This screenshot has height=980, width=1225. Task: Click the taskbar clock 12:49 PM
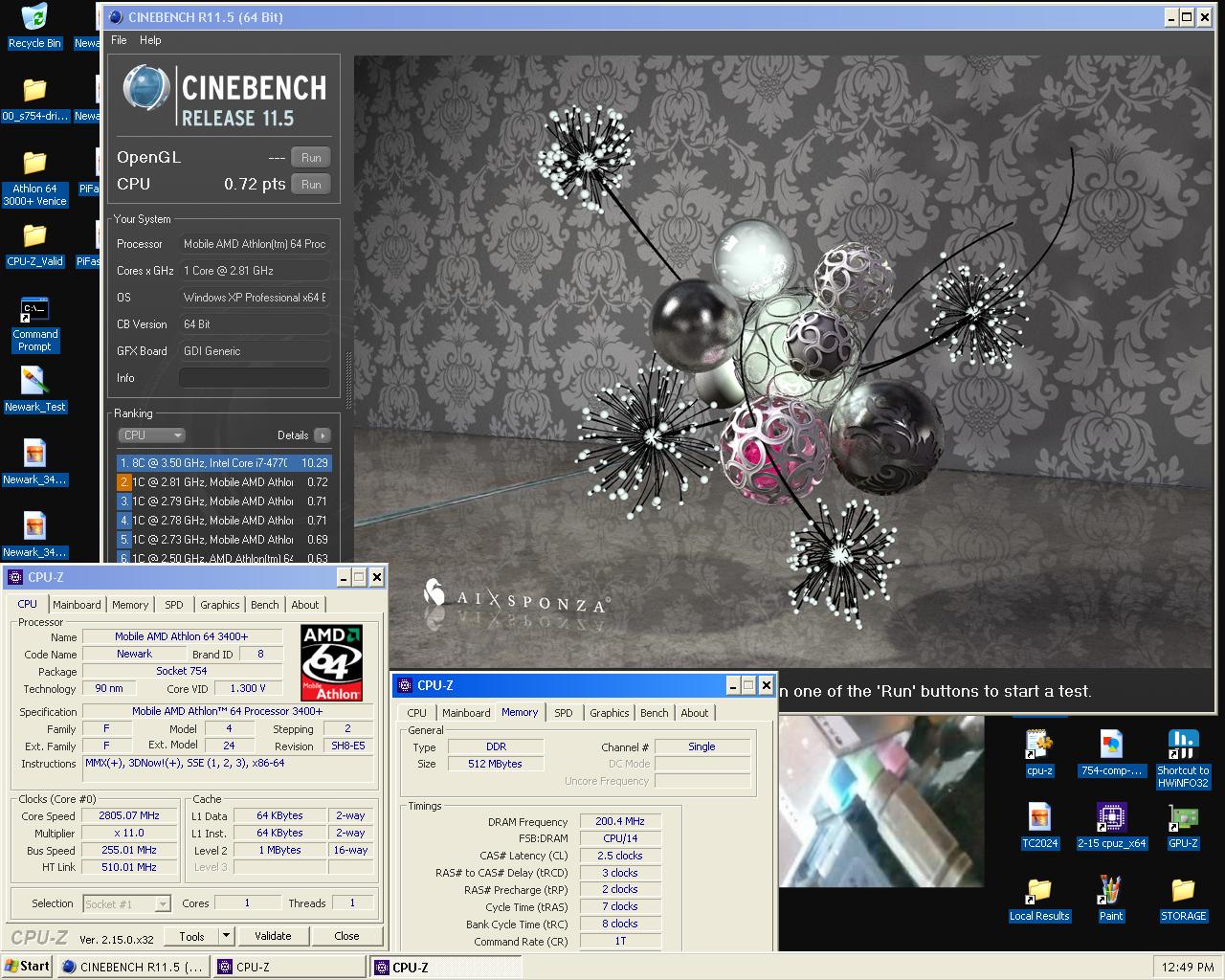(x=1188, y=968)
